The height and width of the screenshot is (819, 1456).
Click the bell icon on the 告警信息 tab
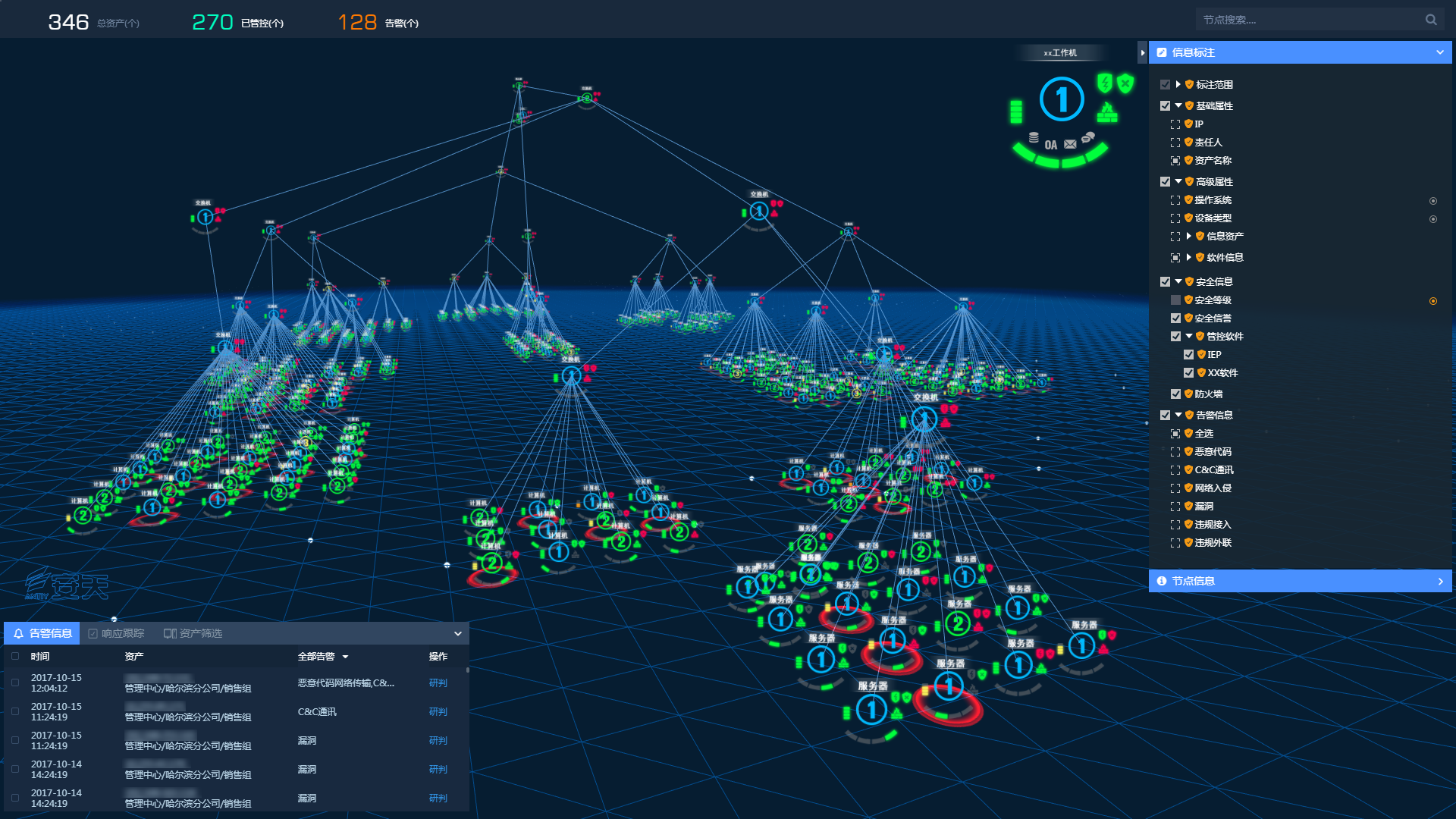click(x=19, y=634)
